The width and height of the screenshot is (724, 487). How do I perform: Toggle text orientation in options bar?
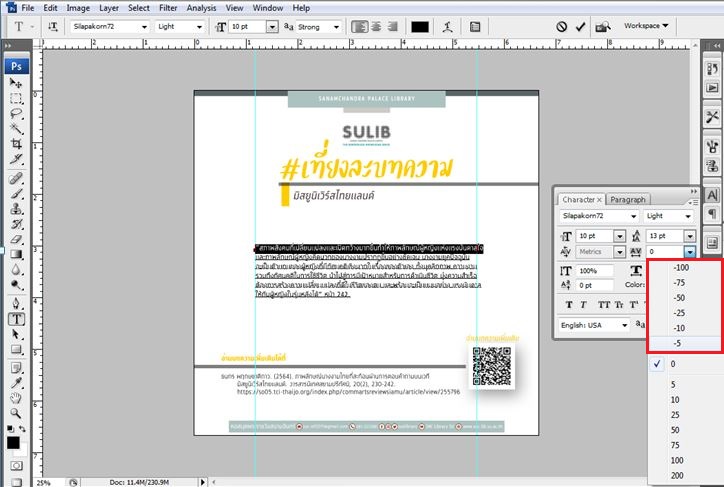(x=53, y=27)
